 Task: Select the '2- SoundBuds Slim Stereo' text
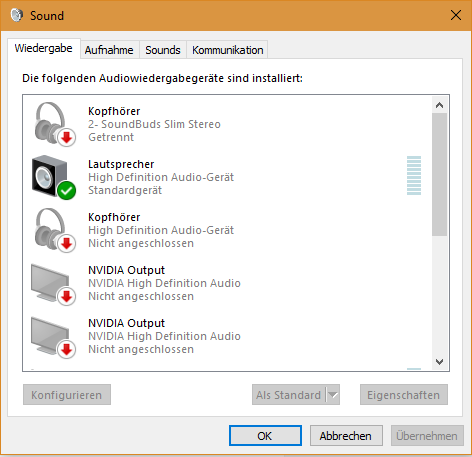click(154, 124)
